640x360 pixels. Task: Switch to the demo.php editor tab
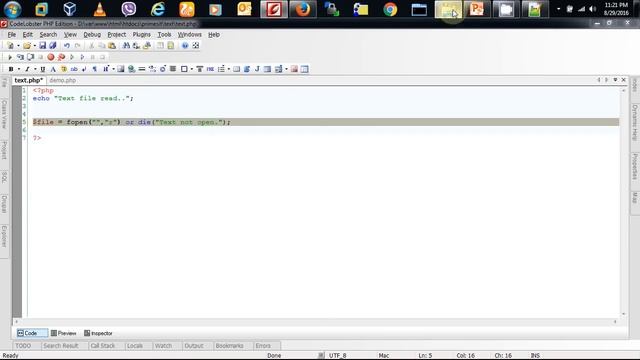(62, 80)
